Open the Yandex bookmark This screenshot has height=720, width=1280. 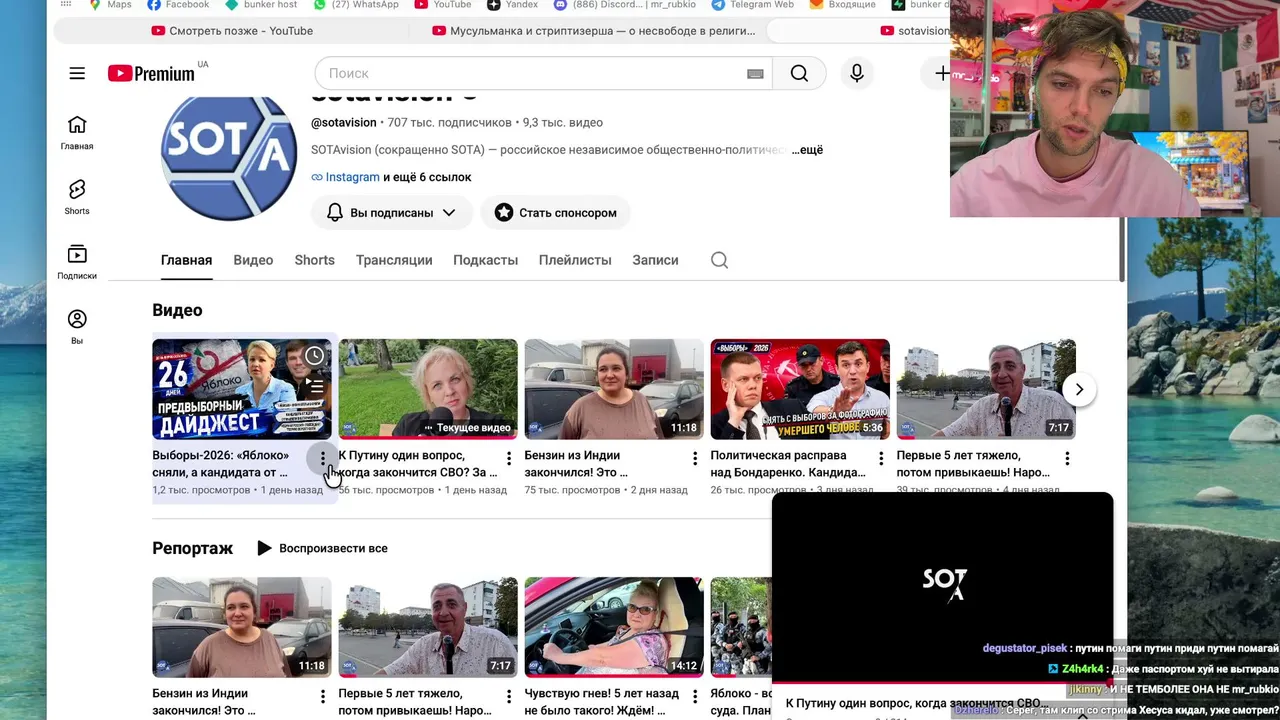coord(512,4)
